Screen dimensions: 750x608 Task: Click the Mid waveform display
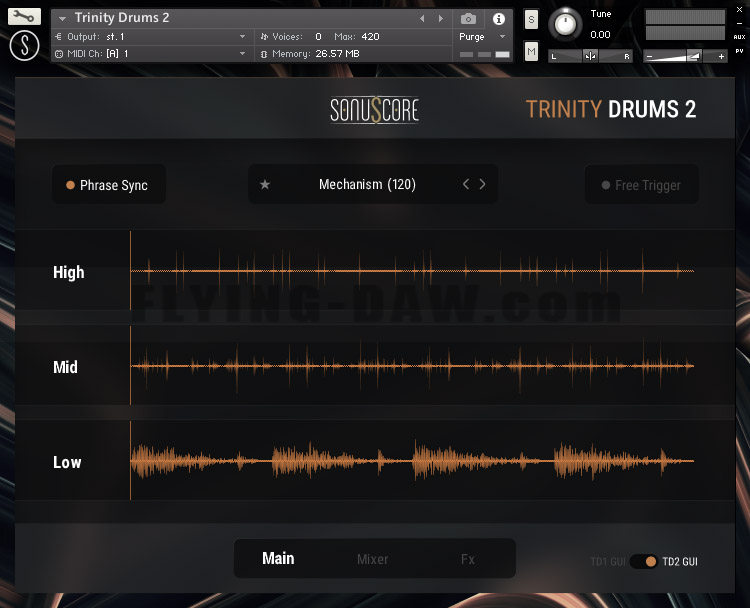pyautogui.click(x=412, y=366)
